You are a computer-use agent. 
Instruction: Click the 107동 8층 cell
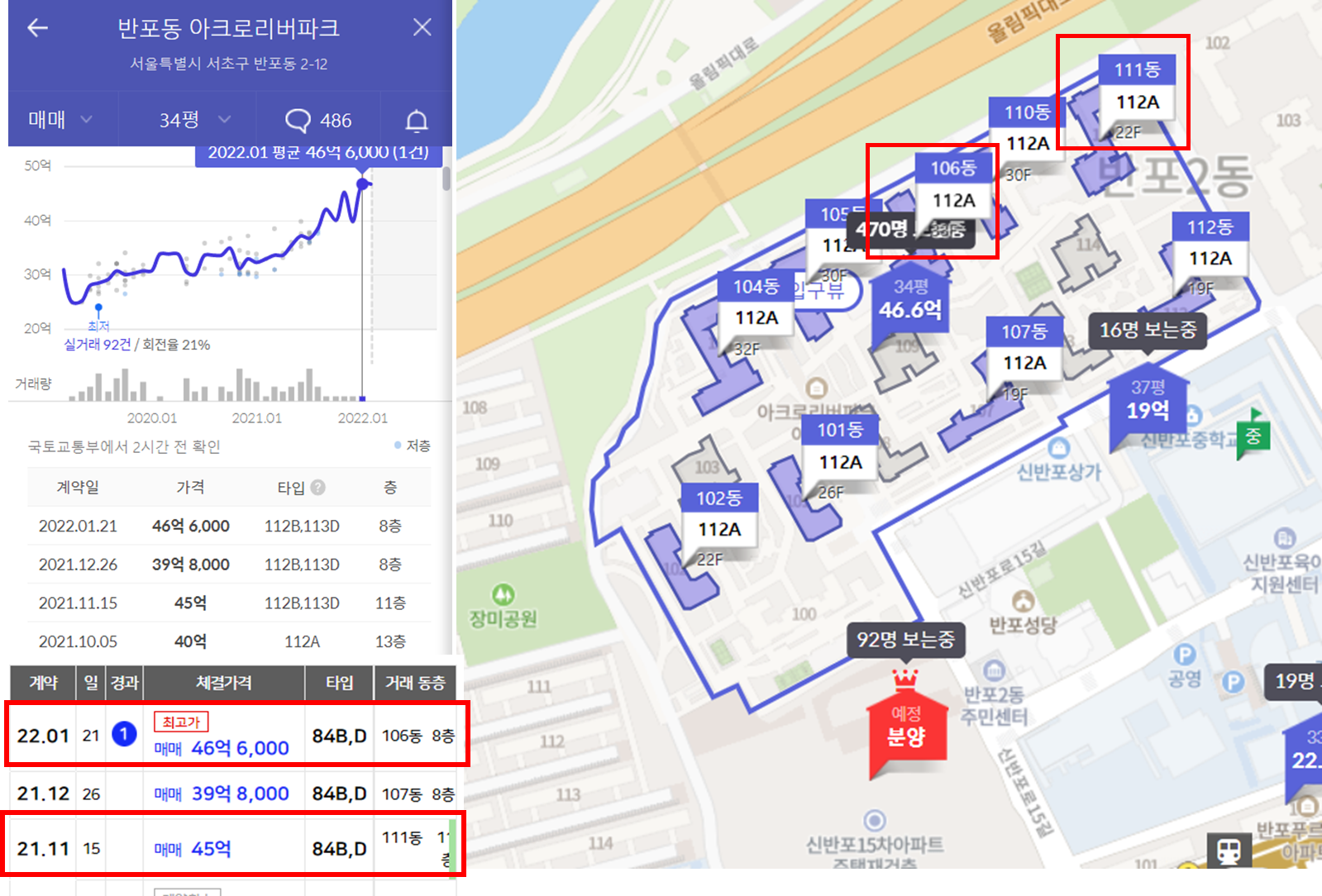418,794
